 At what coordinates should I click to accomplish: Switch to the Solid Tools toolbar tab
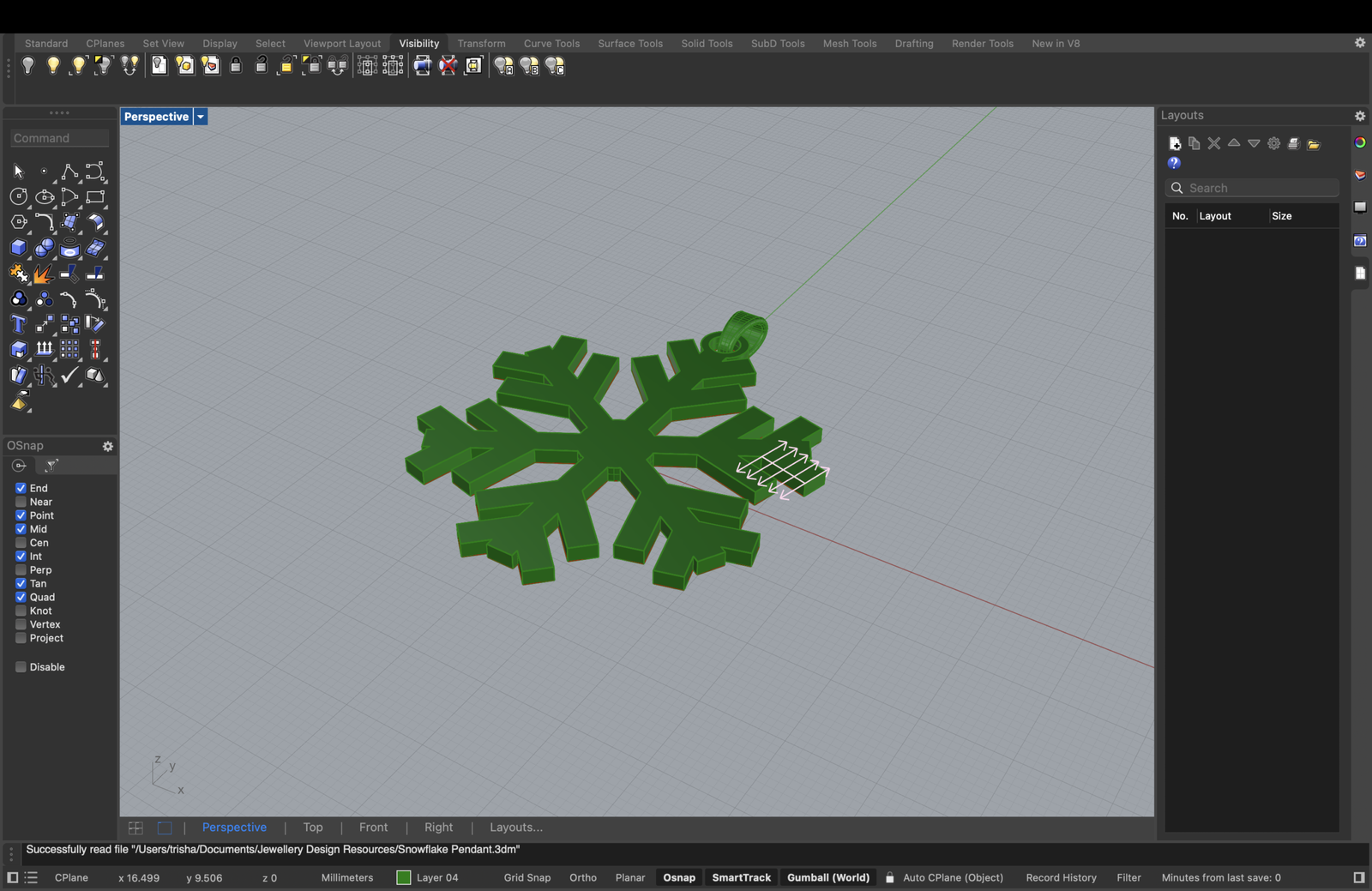(x=707, y=44)
